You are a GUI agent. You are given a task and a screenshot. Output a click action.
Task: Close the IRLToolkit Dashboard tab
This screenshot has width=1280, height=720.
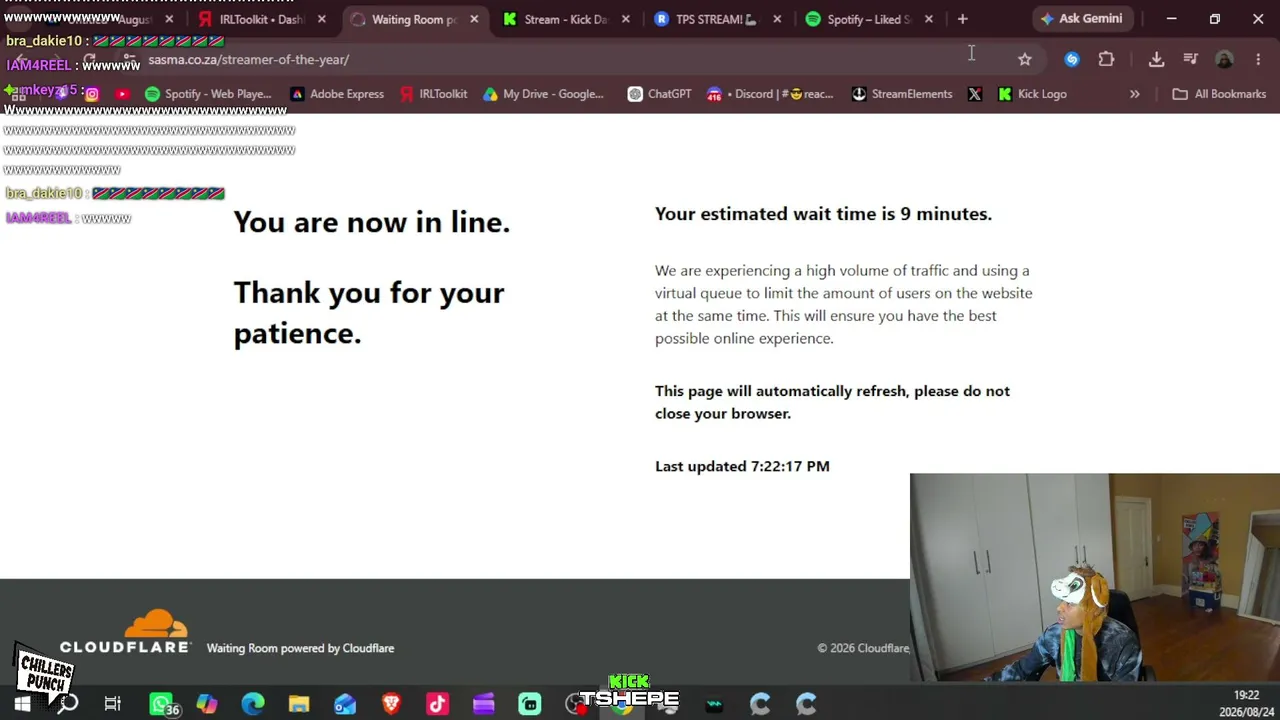tap(322, 19)
